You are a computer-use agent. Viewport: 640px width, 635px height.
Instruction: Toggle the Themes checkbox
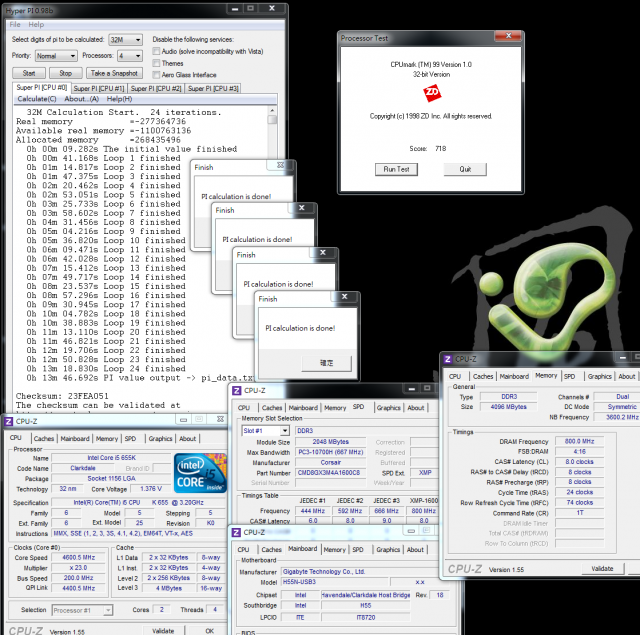click(x=156, y=63)
